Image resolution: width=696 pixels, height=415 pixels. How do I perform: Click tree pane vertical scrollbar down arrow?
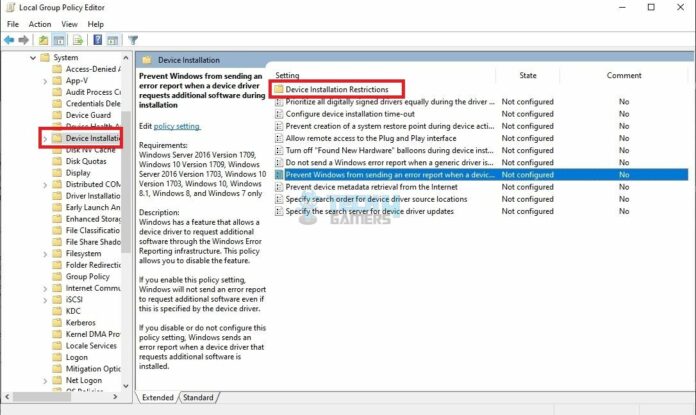click(126, 386)
